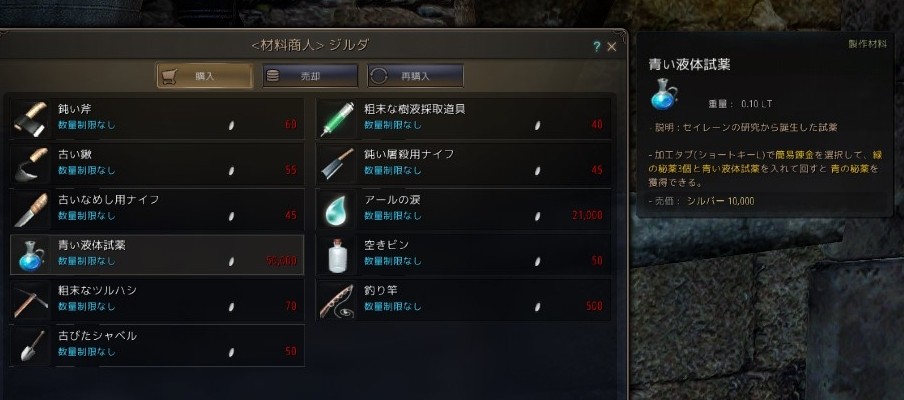Click the blue flask icon in tooltip panel

664,95
